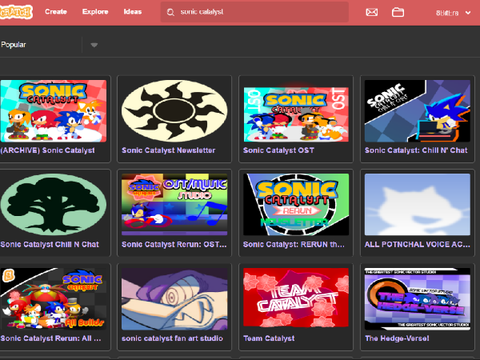Open the Create menu item
Image resolution: width=480 pixels, height=360 pixels.
[x=56, y=12]
